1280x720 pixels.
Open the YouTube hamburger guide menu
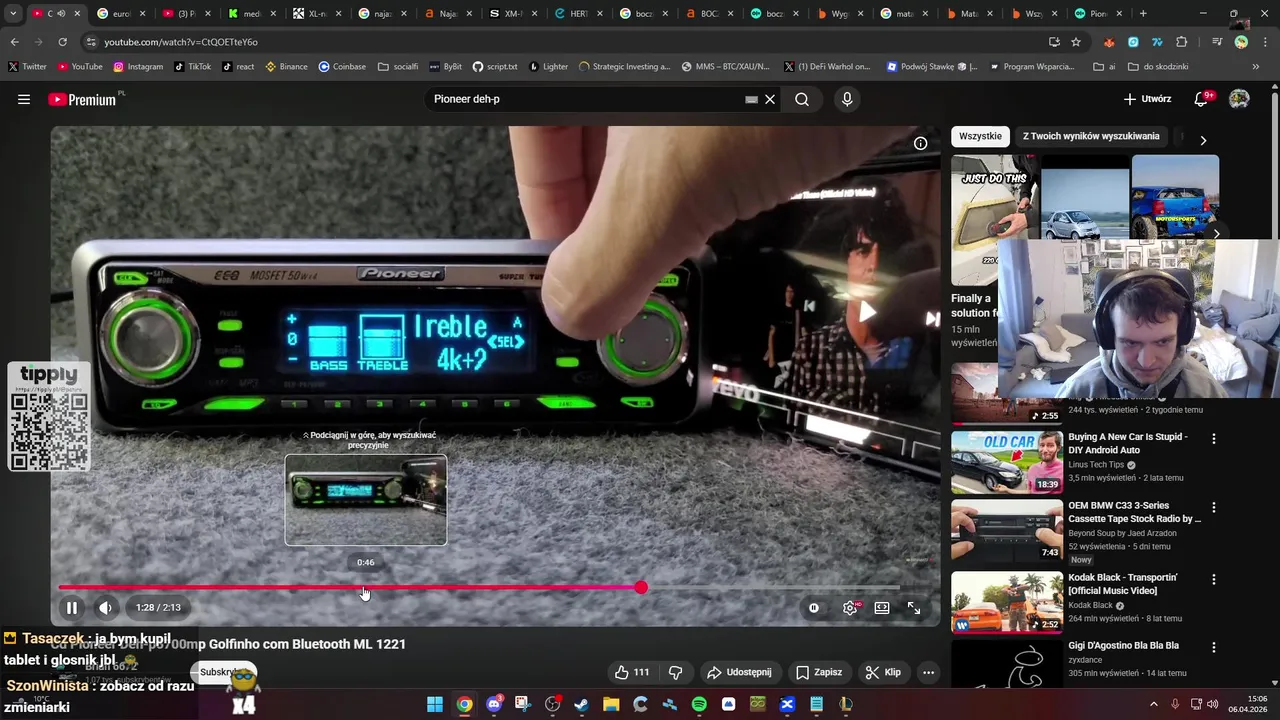(x=24, y=99)
